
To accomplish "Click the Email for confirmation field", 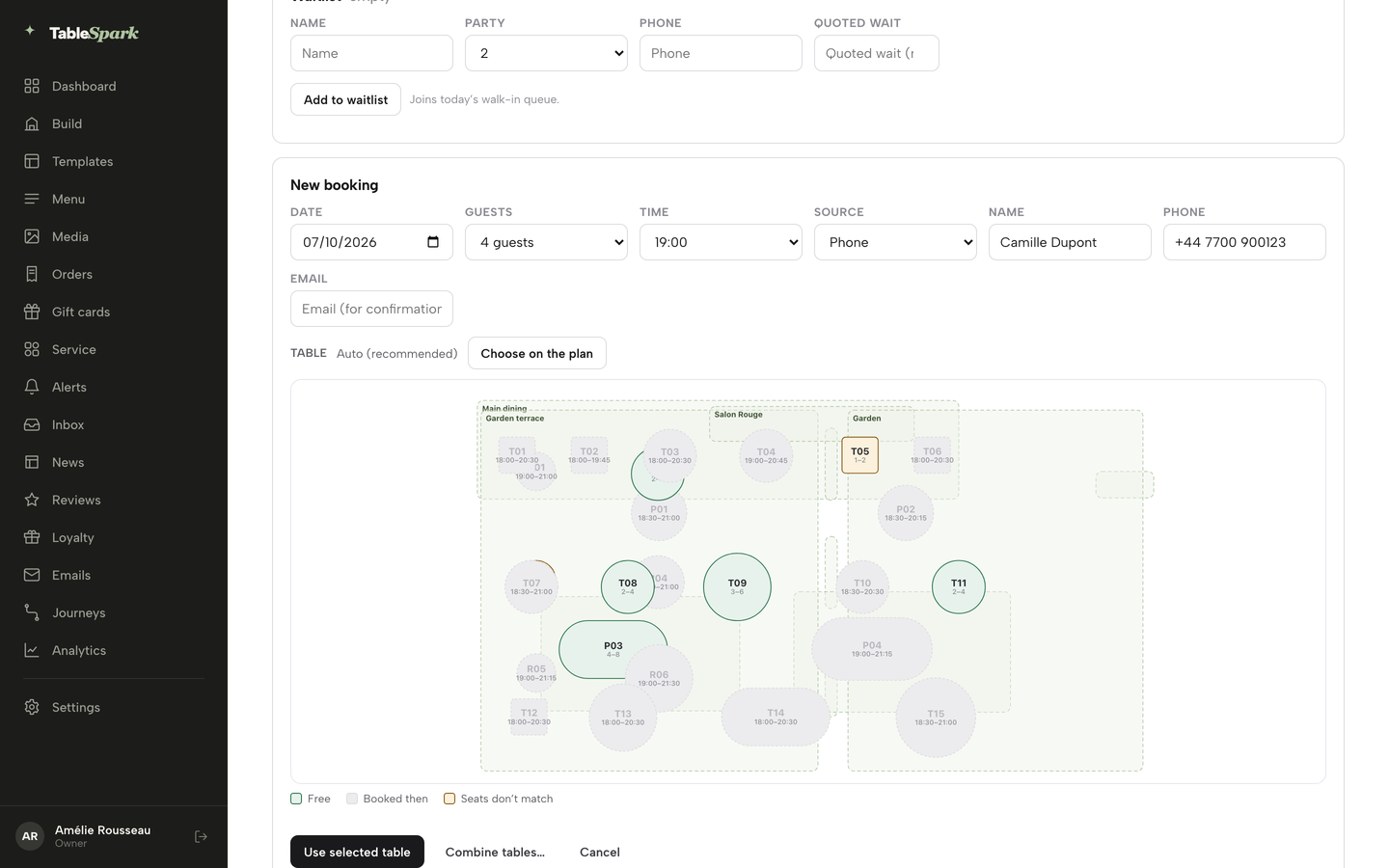I will 371,309.
